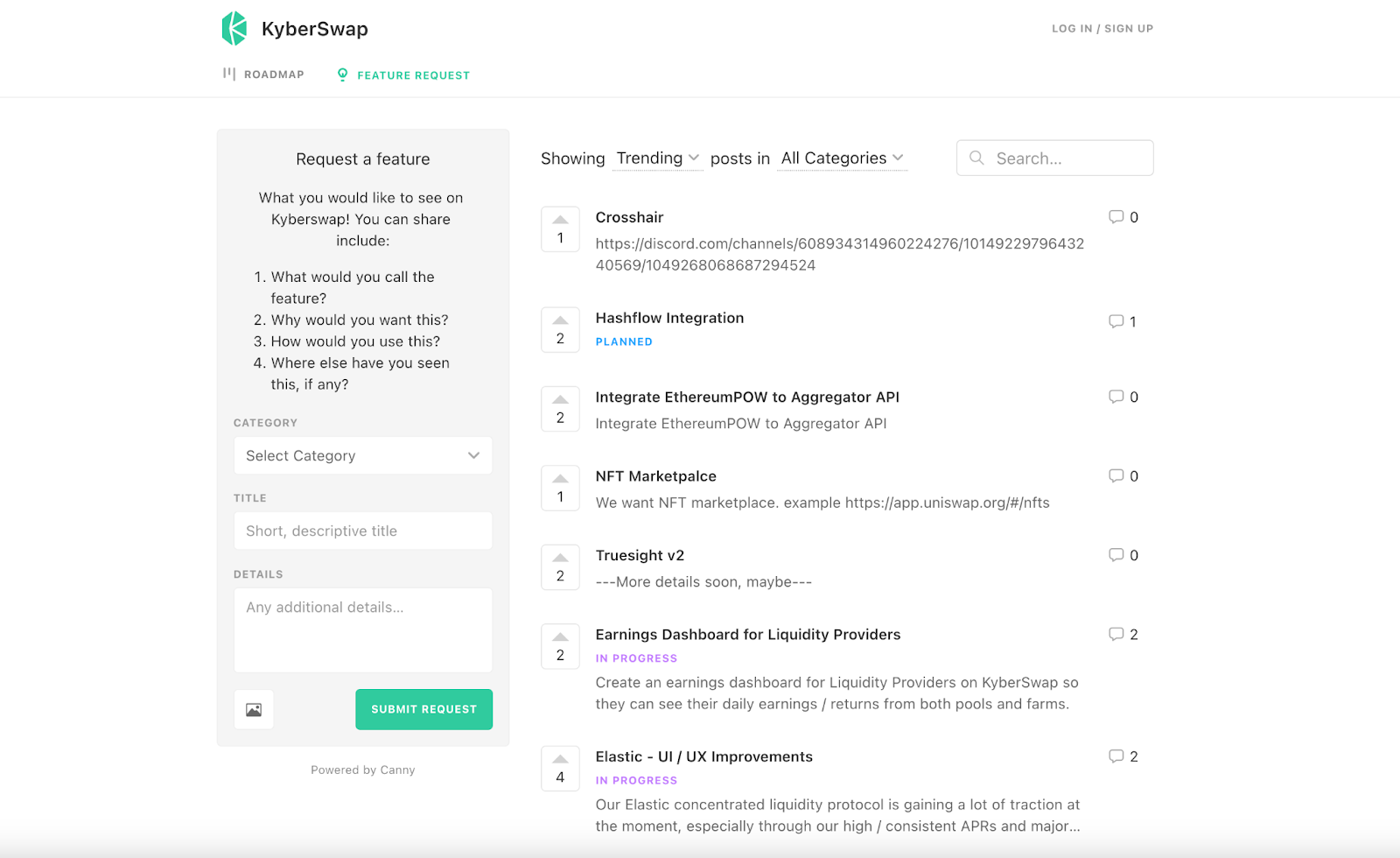The image size is (1400, 858).
Task: Click the roadmap bars icon in the navigation
Action: [x=229, y=74]
